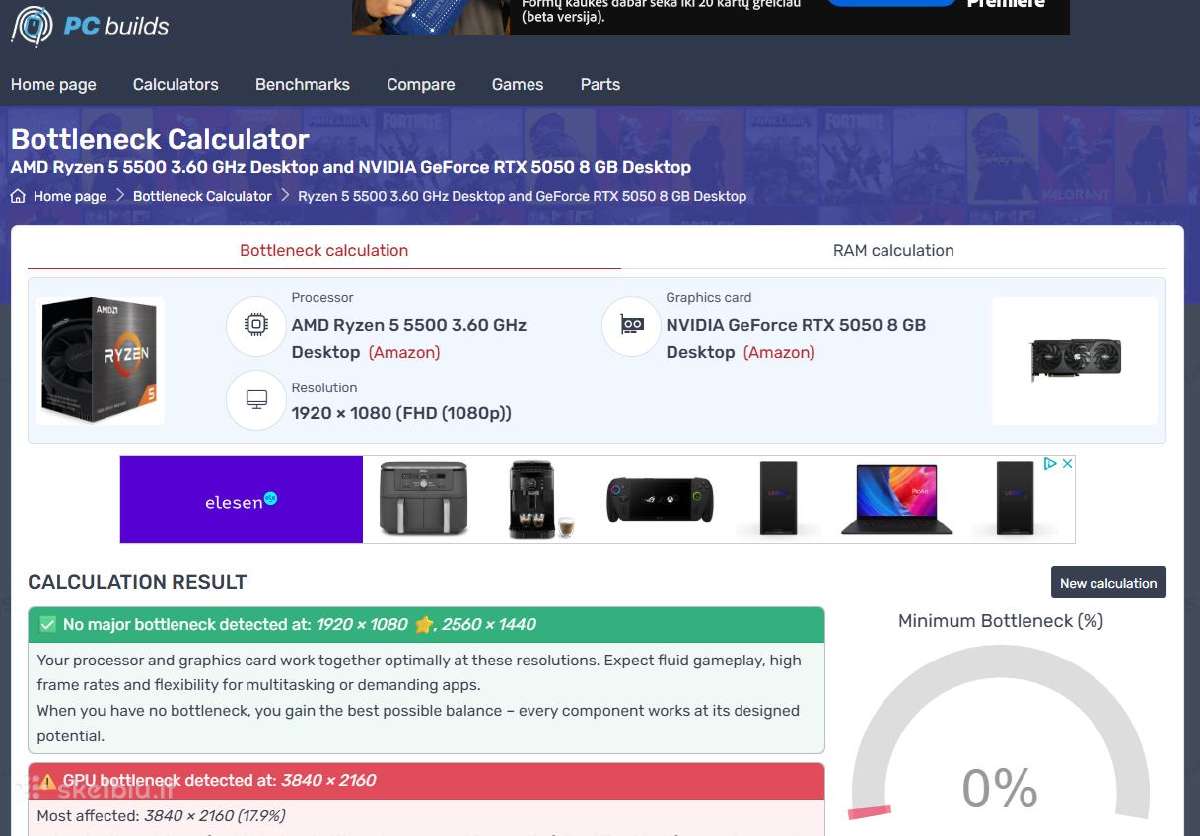Click the AMD Ryzen 5 5500 processor name
1200x836 pixels.
click(x=409, y=338)
